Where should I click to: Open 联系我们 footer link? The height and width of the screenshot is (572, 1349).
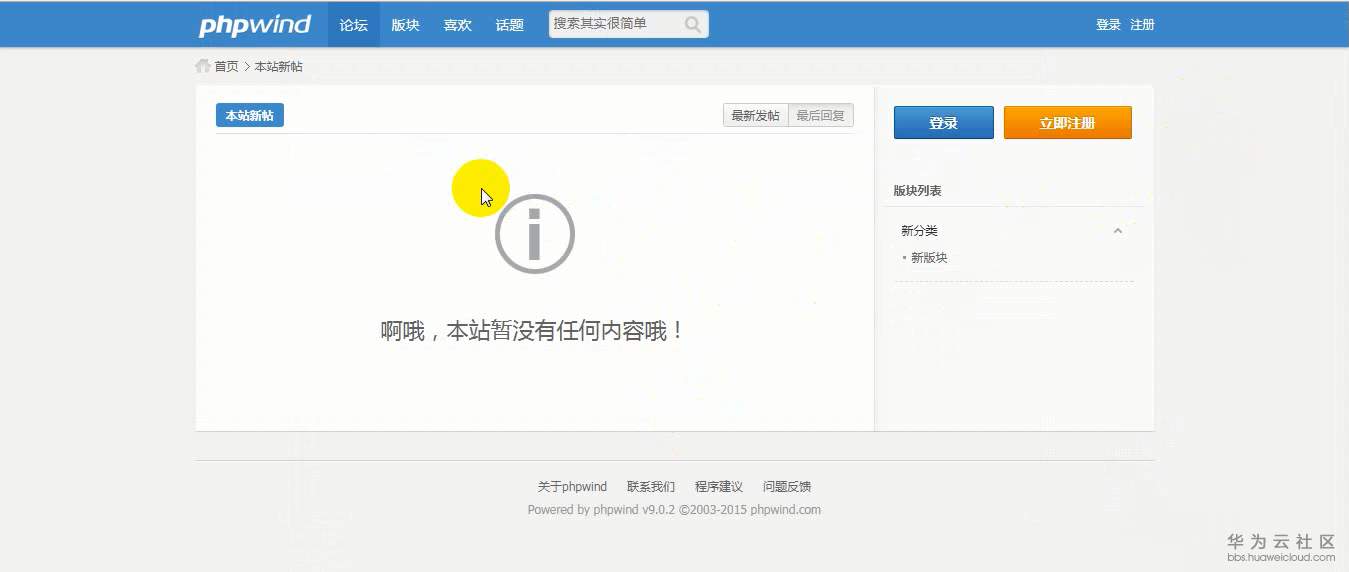(x=651, y=487)
